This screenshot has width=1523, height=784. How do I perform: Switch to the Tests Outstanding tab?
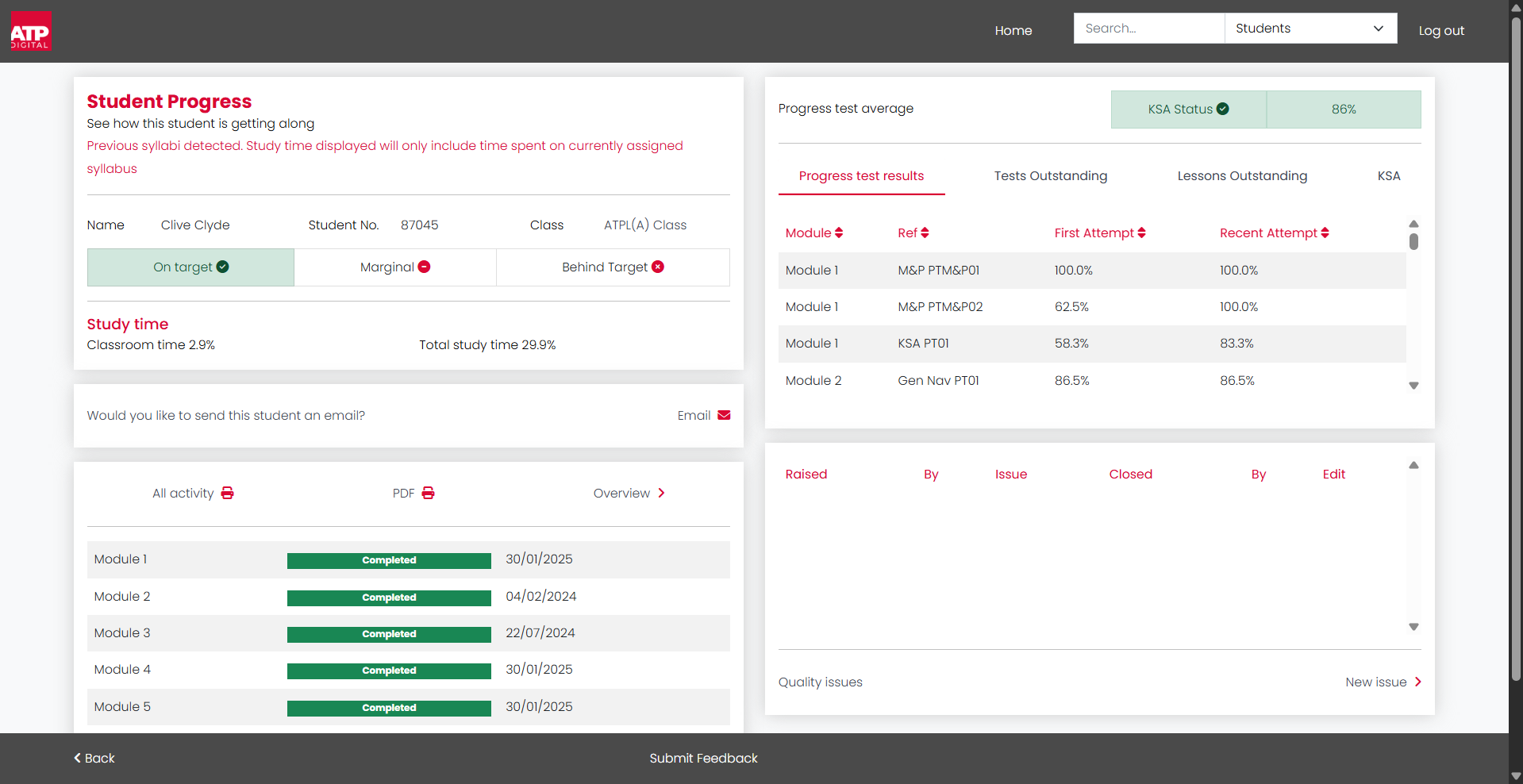1051,175
